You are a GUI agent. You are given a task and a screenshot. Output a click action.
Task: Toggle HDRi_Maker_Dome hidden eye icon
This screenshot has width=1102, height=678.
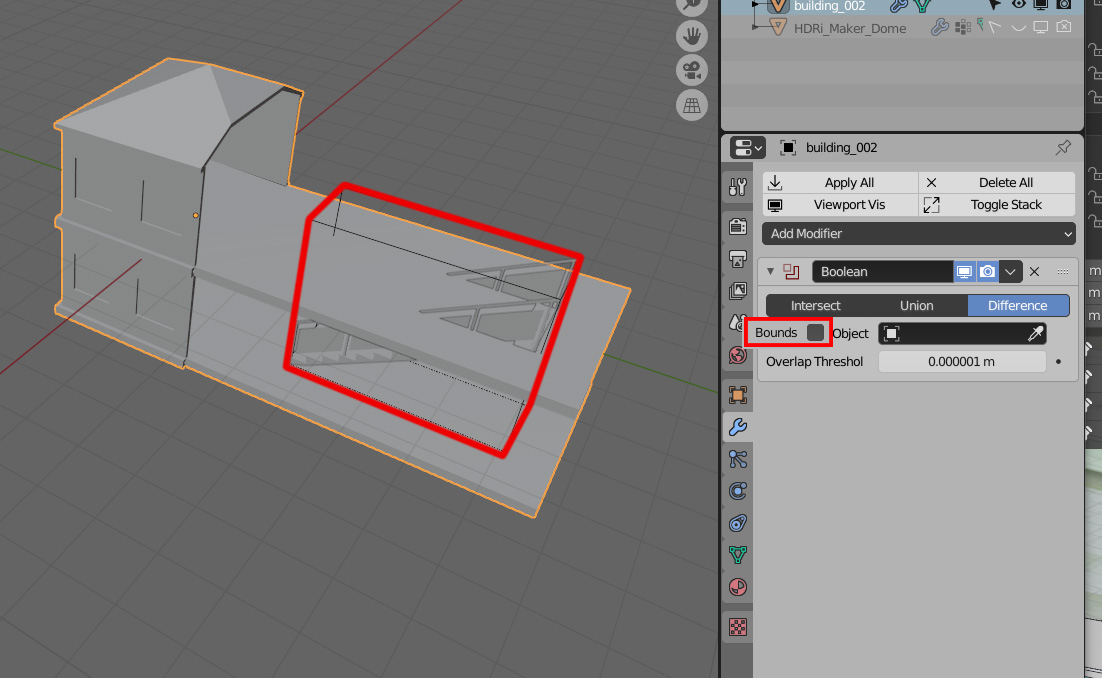click(x=1018, y=28)
